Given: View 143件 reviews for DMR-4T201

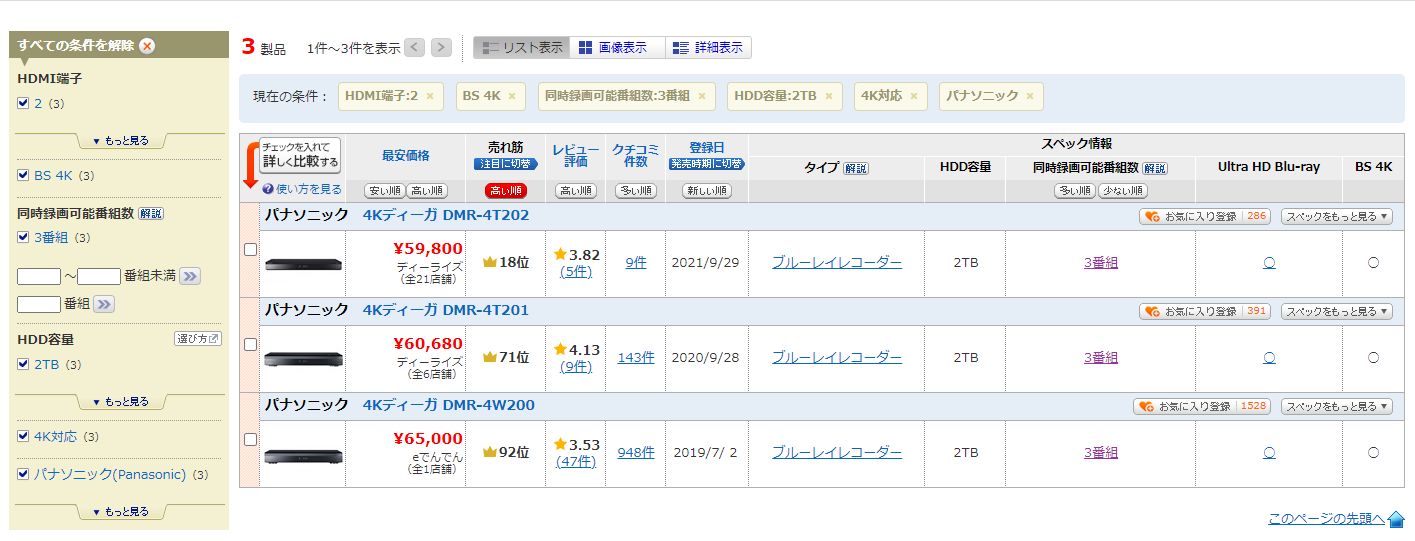Looking at the screenshot, I should 636,357.
